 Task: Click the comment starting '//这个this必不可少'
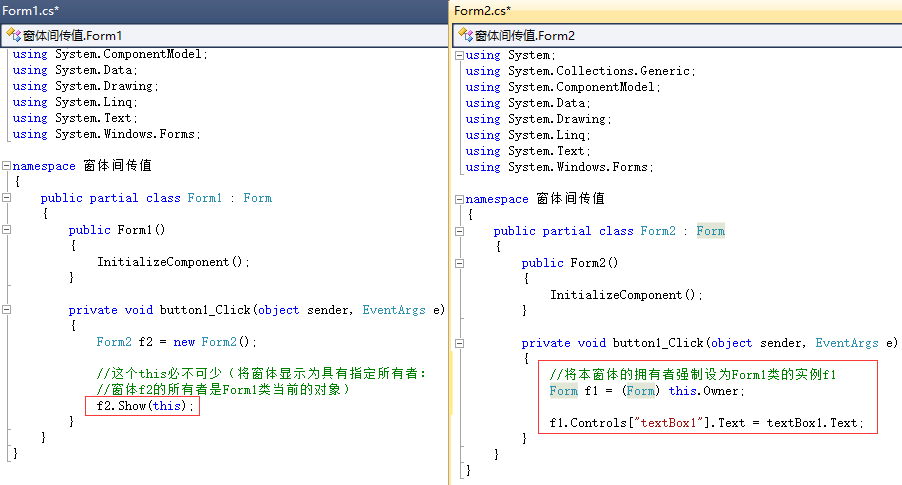tap(261, 373)
